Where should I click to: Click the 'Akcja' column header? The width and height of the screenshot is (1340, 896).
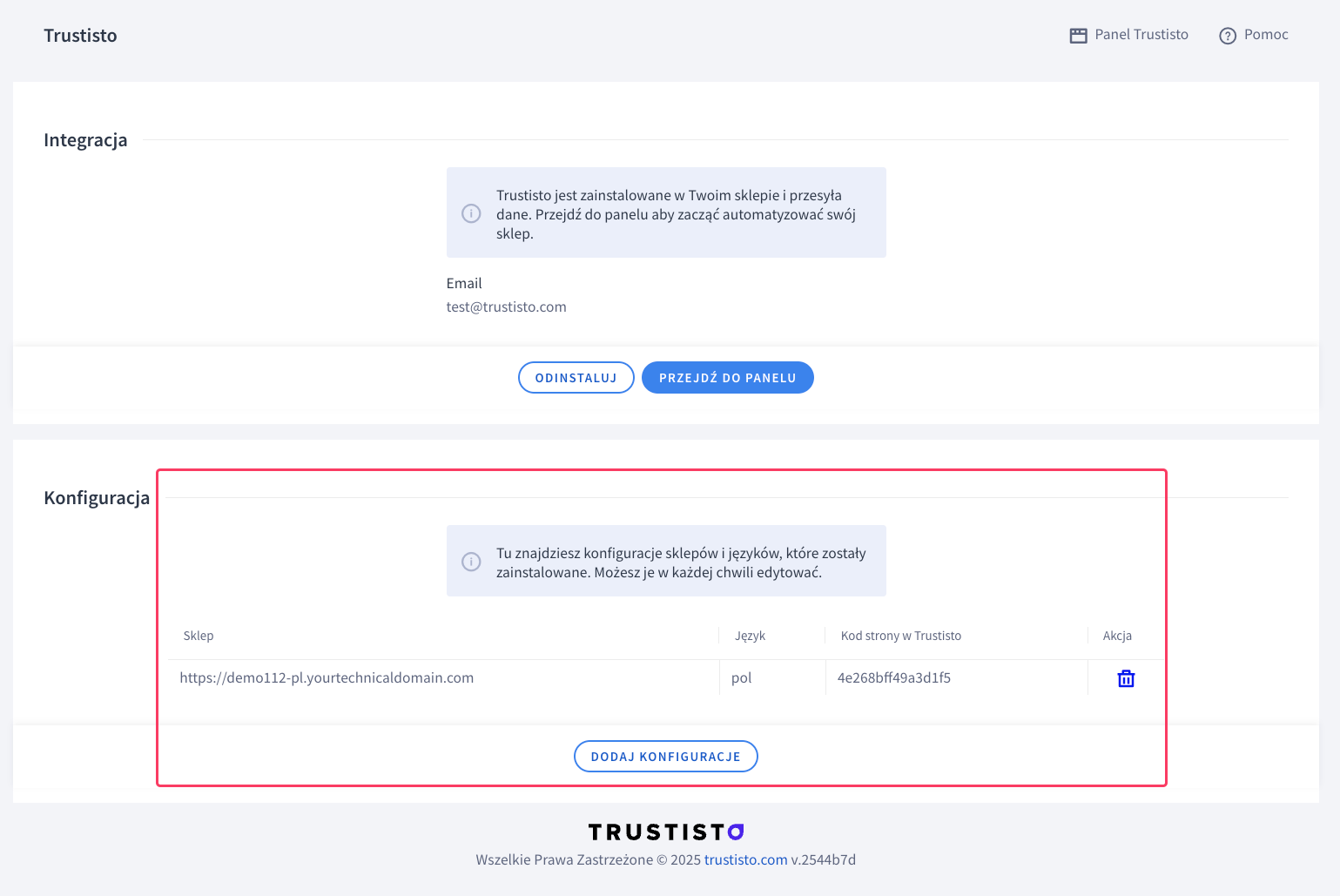pyautogui.click(x=1117, y=636)
